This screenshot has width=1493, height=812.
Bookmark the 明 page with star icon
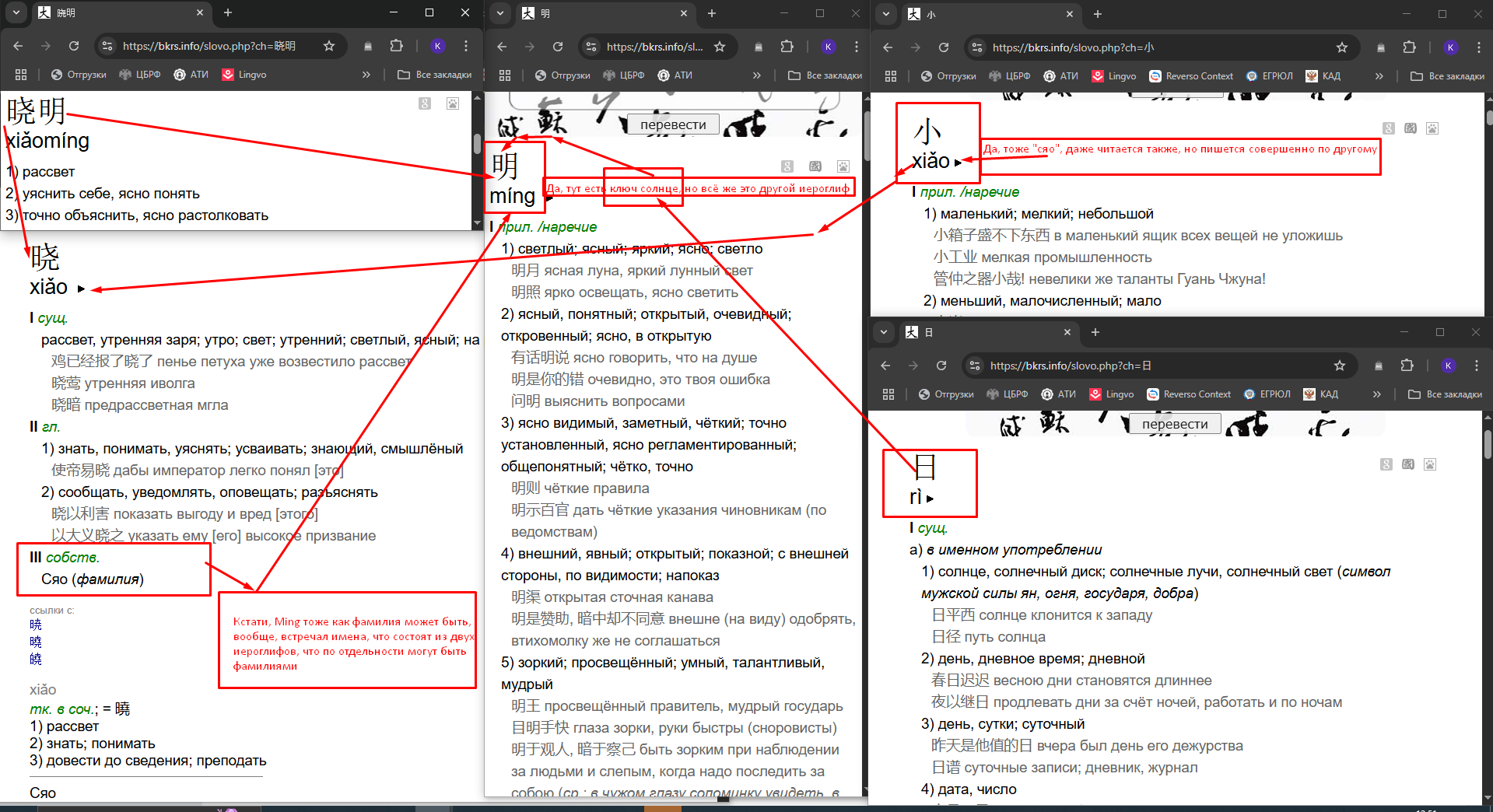click(720, 47)
